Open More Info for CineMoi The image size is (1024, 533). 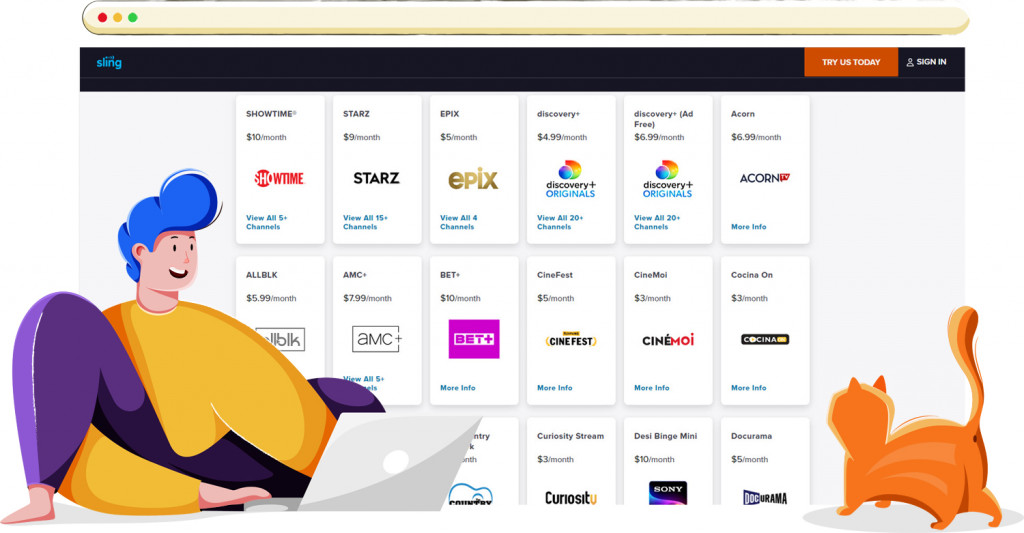[x=652, y=388]
